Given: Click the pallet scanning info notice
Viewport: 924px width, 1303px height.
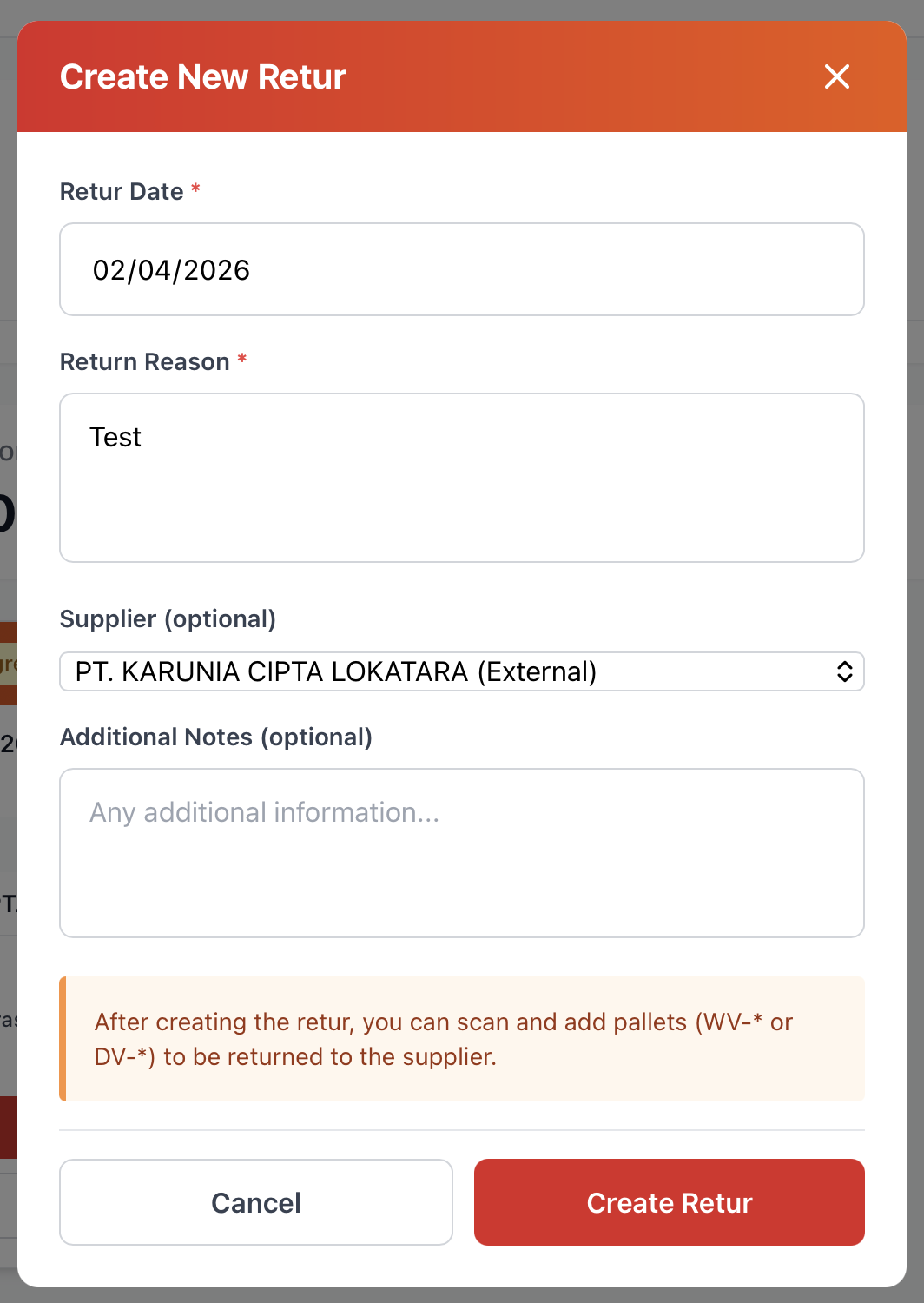Looking at the screenshot, I should [x=462, y=1039].
